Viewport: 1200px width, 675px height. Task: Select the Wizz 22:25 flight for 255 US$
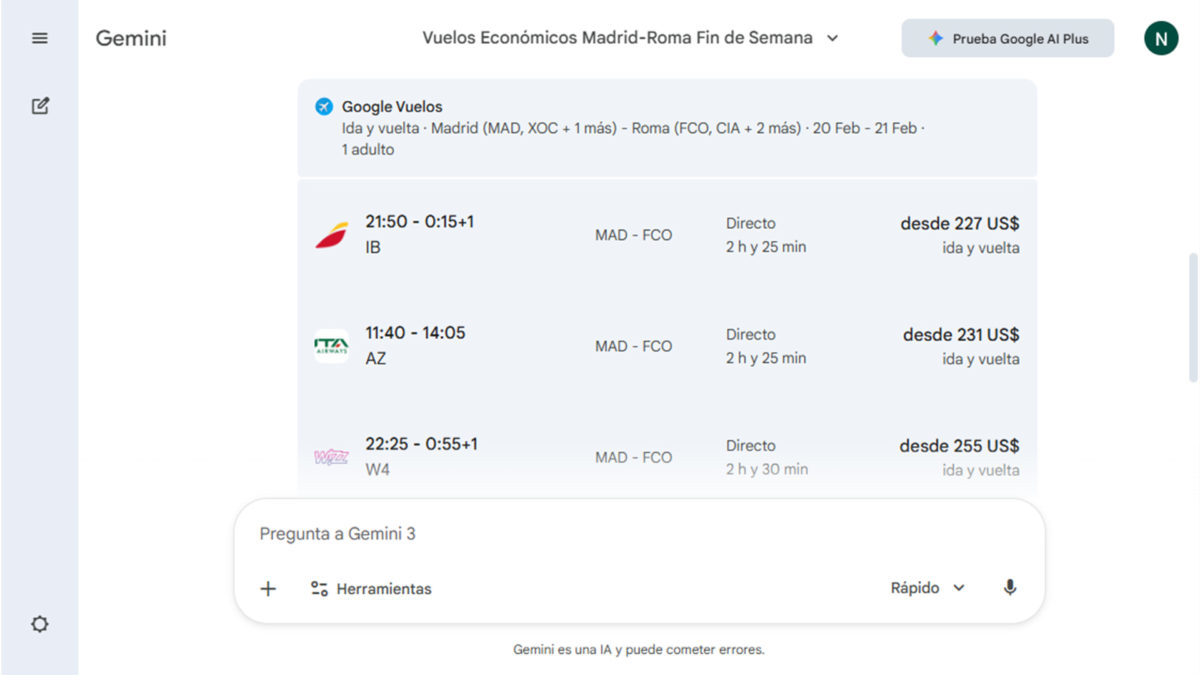(x=667, y=457)
